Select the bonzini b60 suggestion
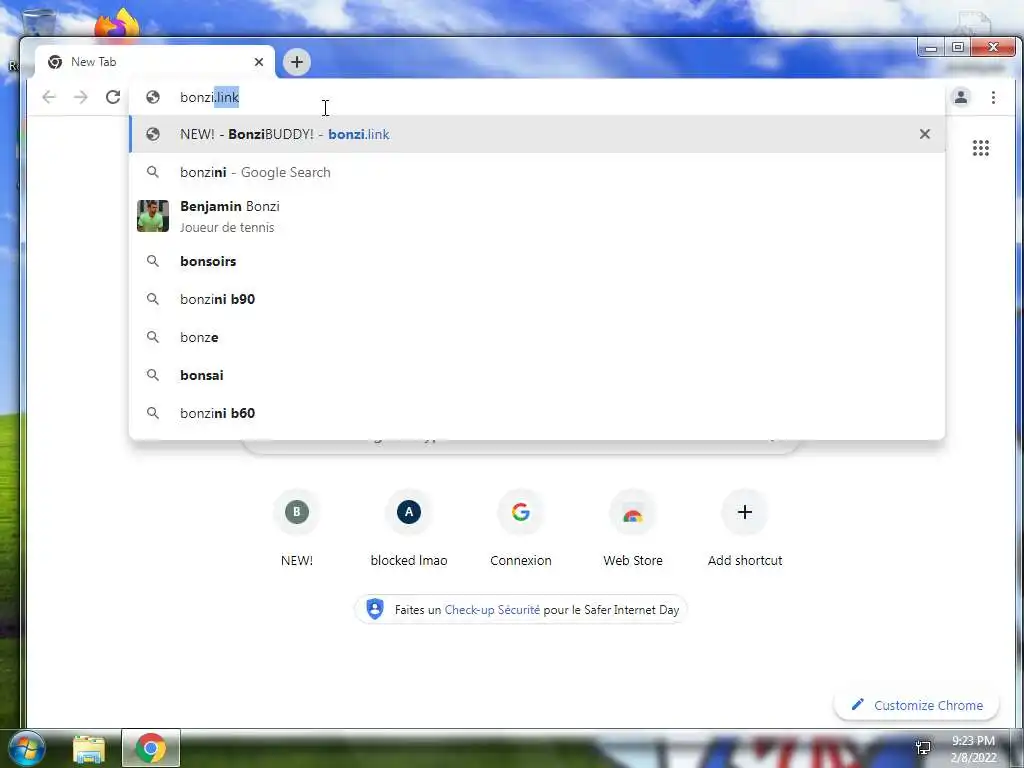This screenshot has height=768, width=1024. 537,413
